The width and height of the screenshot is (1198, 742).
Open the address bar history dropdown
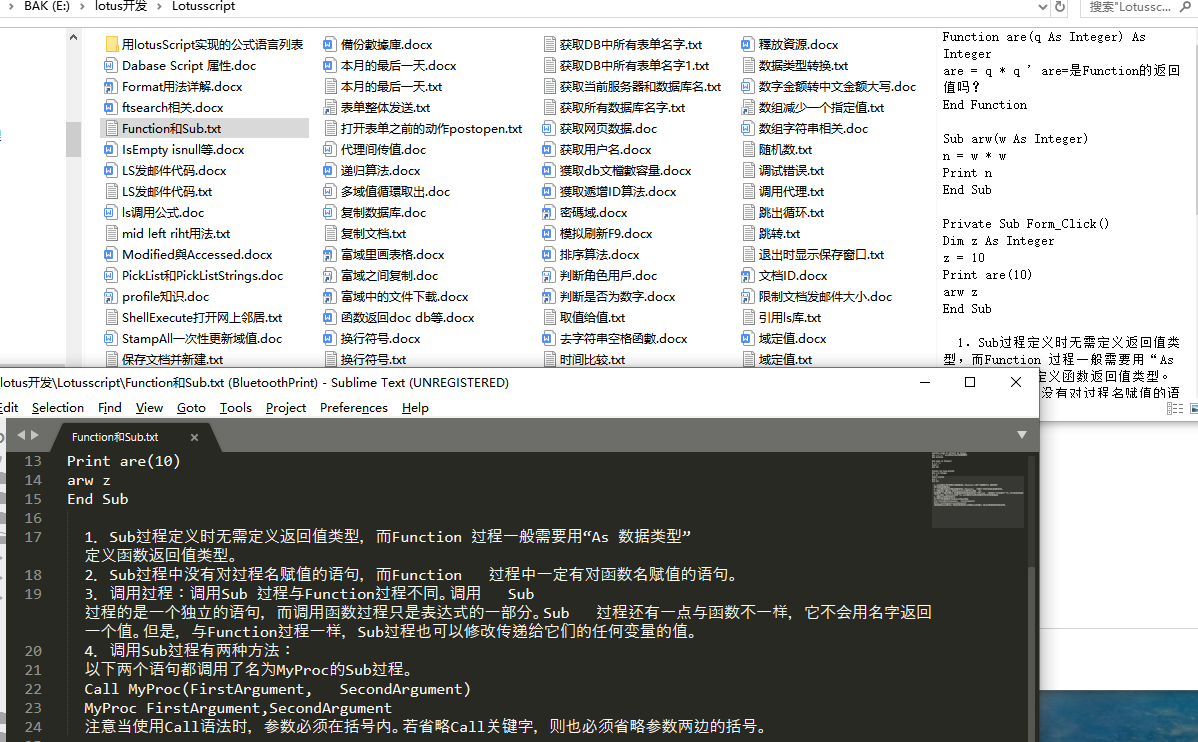1043,7
